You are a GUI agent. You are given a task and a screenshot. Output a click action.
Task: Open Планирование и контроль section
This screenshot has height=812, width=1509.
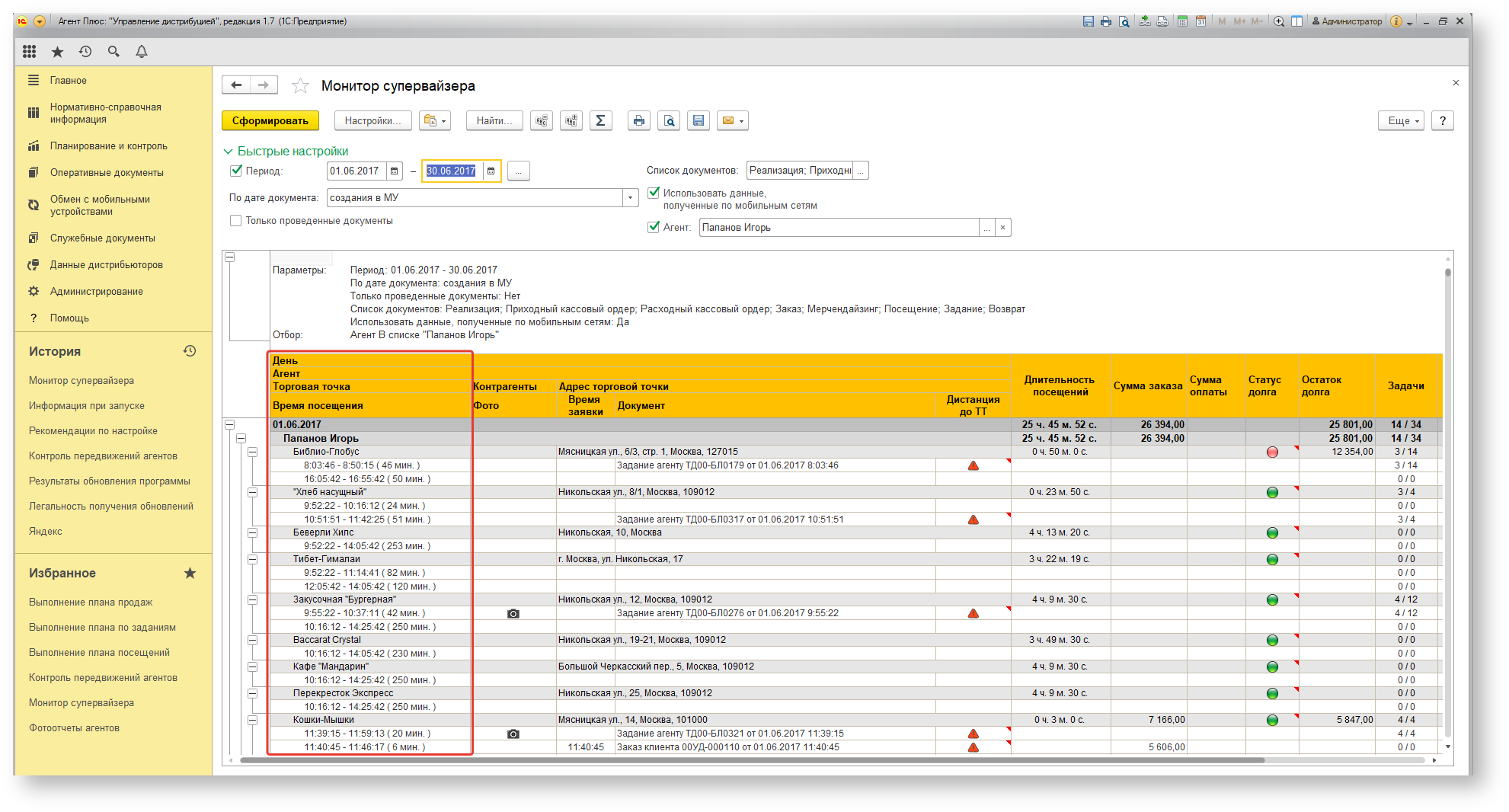click(109, 146)
